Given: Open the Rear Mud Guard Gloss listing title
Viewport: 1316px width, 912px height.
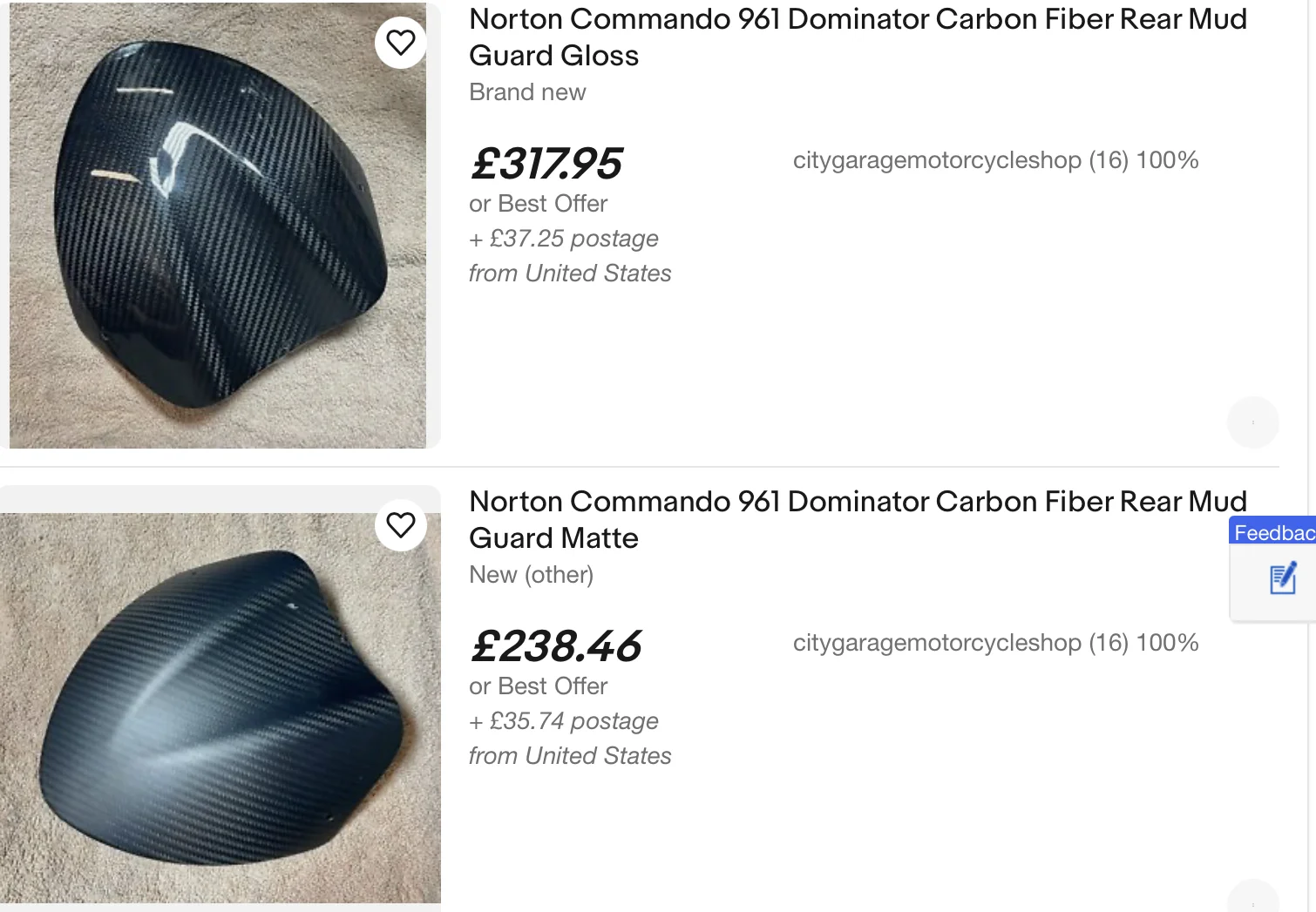Looking at the screenshot, I should [x=858, y=37].
